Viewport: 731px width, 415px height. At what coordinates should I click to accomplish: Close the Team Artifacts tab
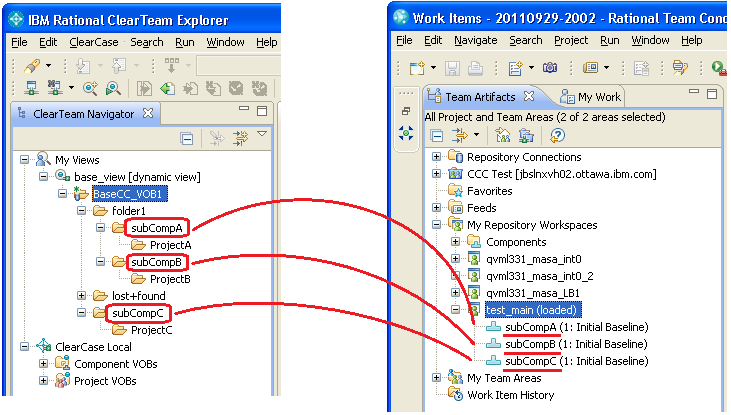529,96
